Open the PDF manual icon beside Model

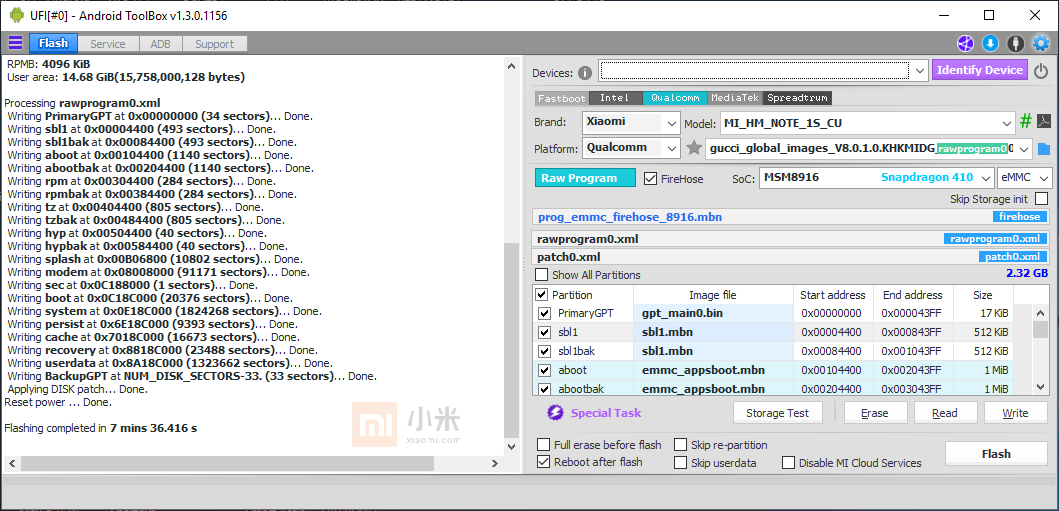1043,122
